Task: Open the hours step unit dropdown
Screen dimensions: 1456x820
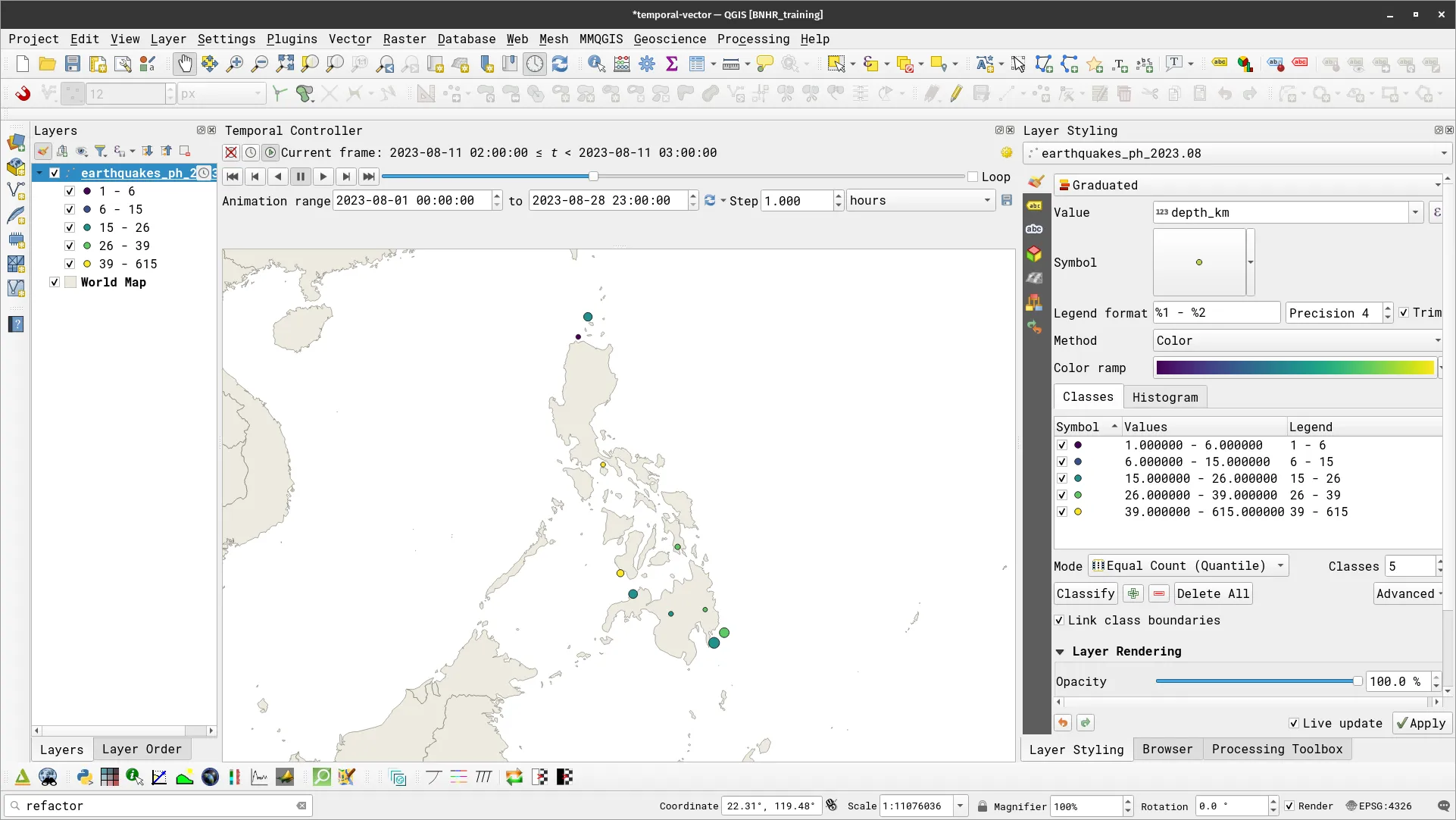Action: (920, 201)
